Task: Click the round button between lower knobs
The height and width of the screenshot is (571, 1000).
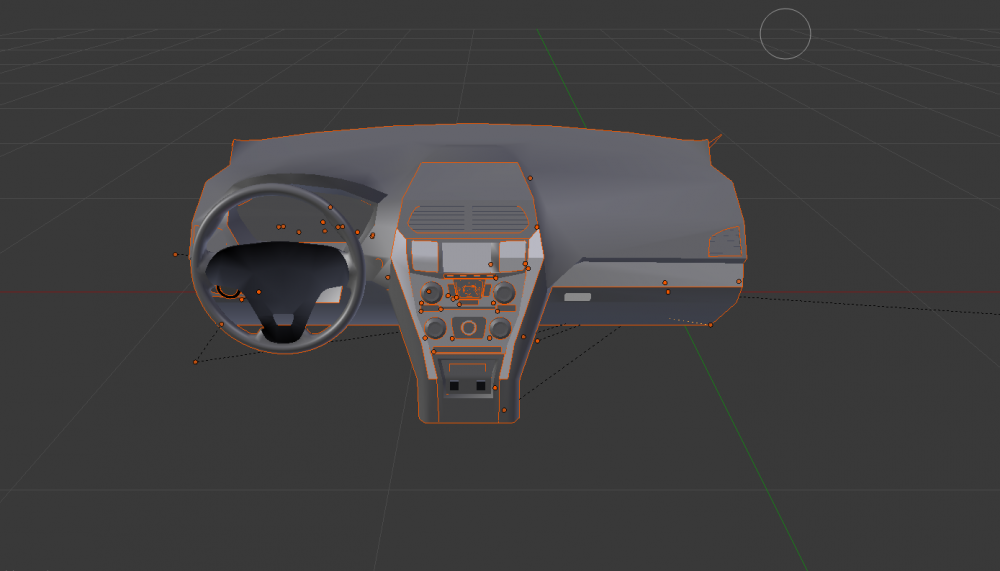Action: (468, 328)
